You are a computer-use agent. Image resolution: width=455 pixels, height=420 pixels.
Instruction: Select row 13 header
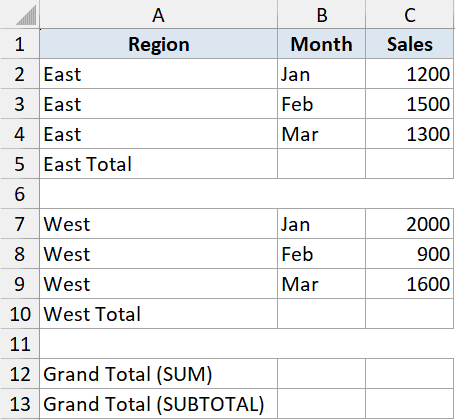(x=20, y=404)
